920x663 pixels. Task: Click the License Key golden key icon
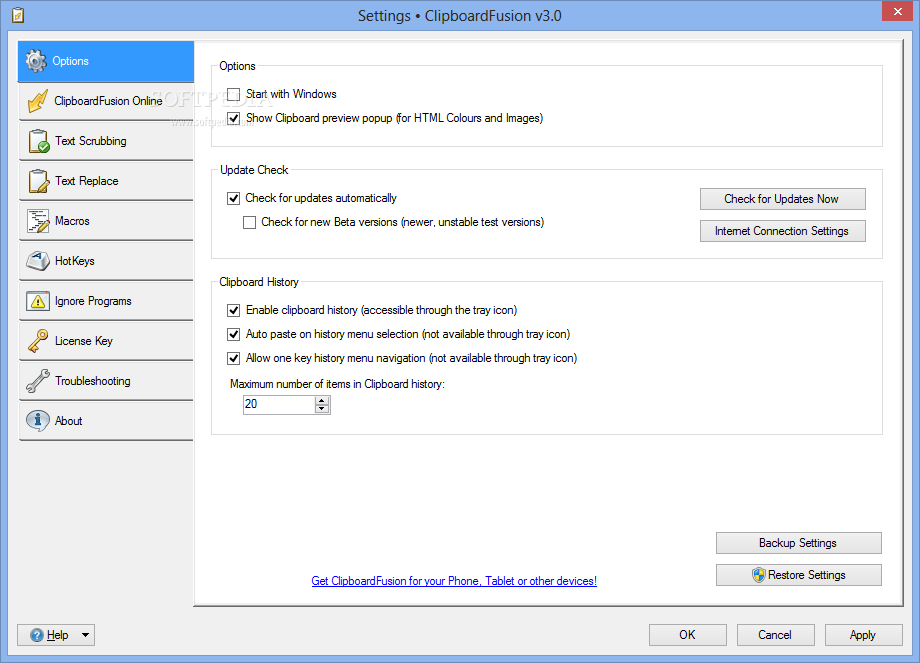click(38, 341)
